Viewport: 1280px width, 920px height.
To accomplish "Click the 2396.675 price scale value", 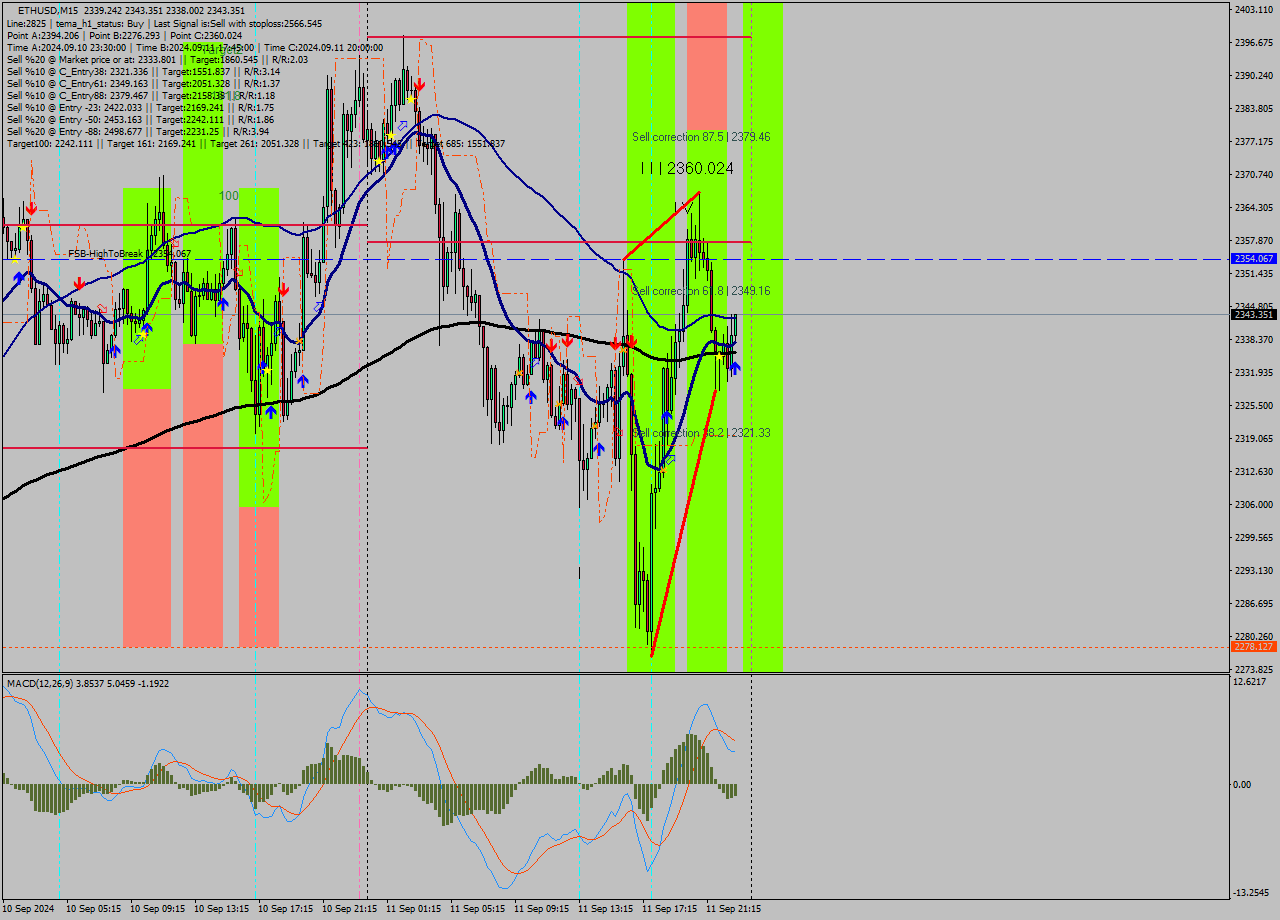I will coord(1254,42).
